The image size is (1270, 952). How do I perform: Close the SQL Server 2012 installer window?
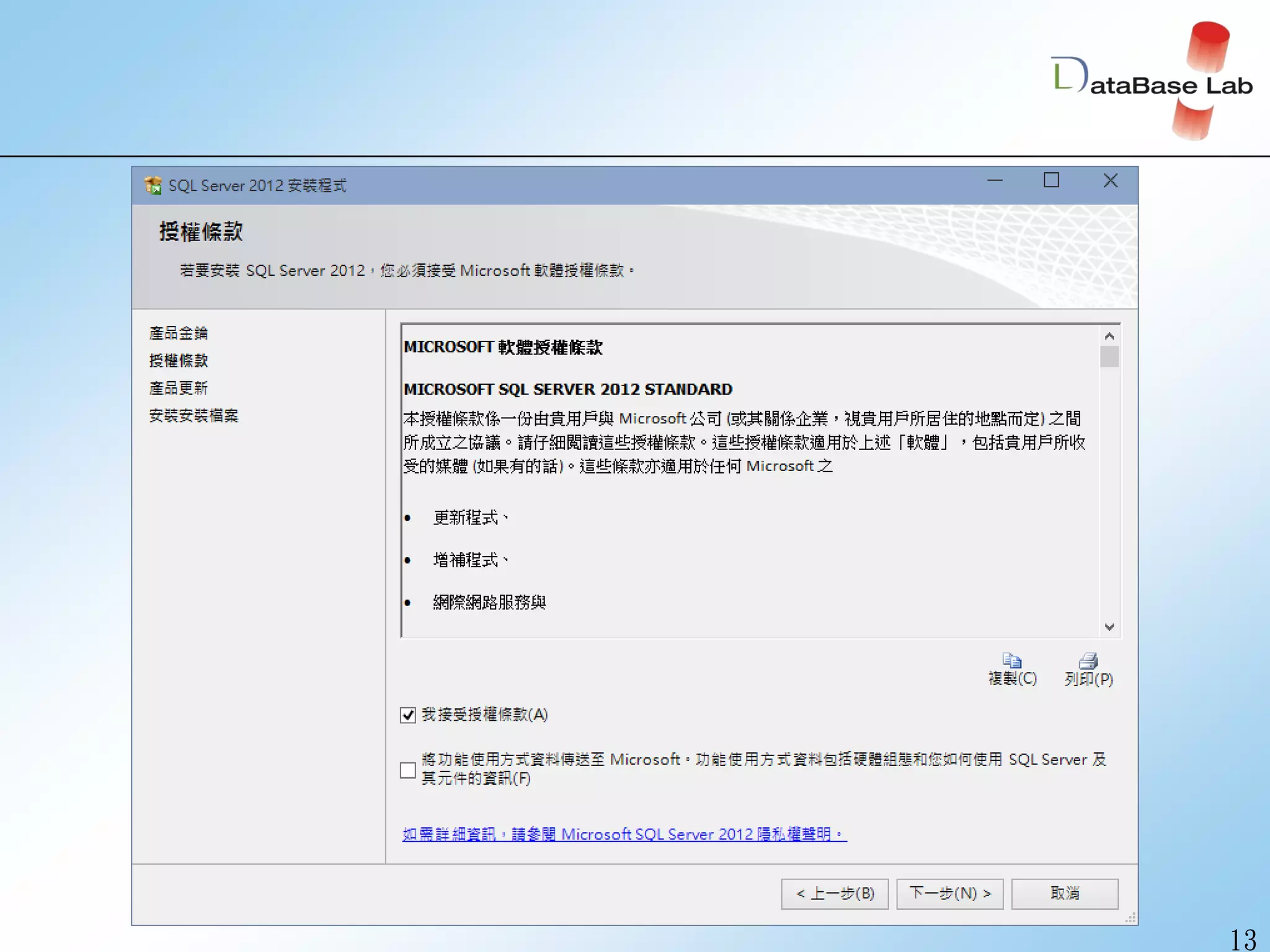1110,181
